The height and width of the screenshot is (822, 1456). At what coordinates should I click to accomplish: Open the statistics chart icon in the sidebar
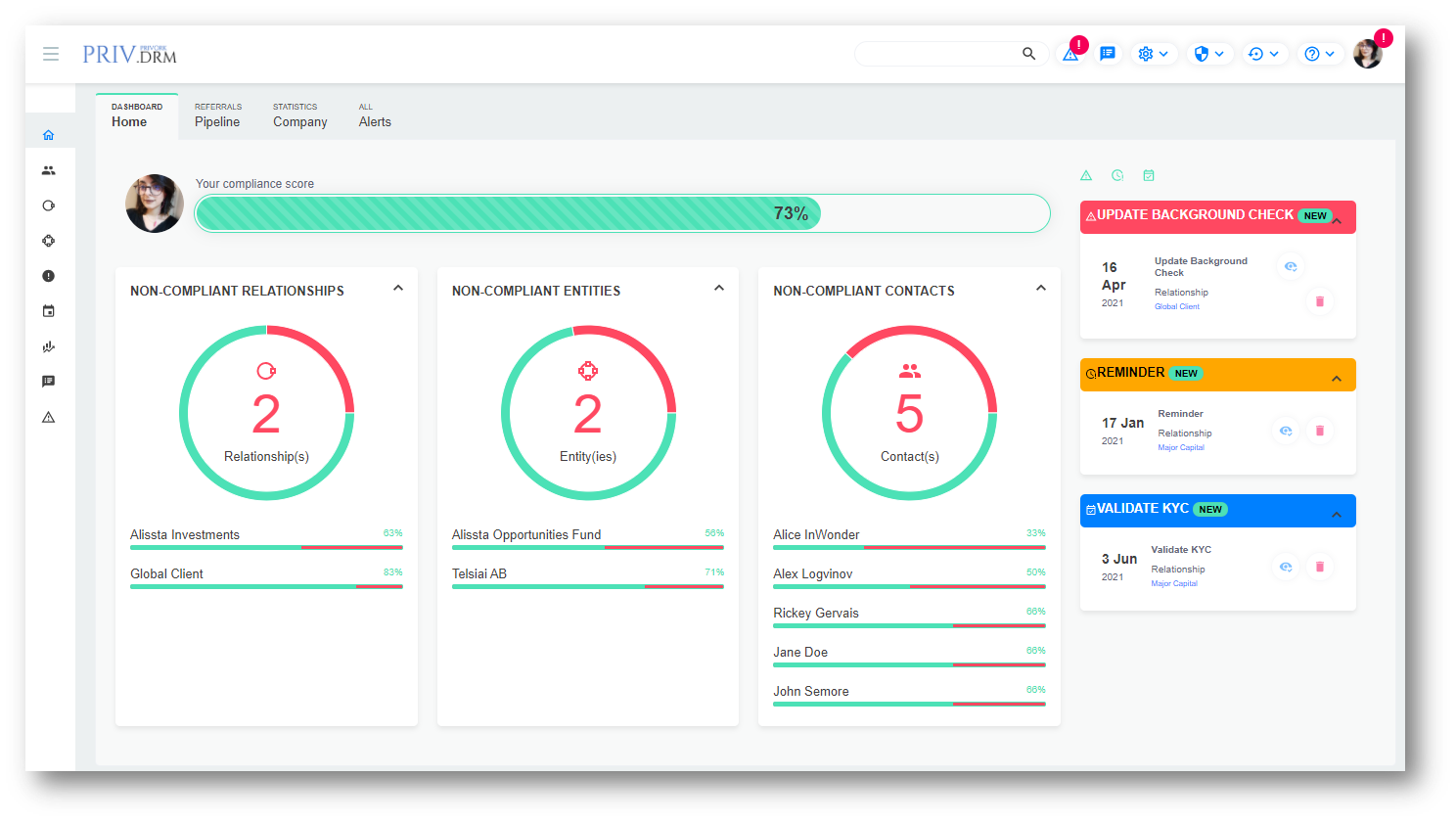click(49, 346)
